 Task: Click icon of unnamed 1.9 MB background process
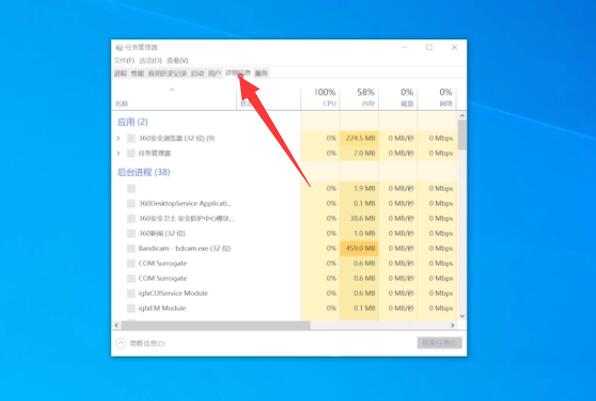131,189
